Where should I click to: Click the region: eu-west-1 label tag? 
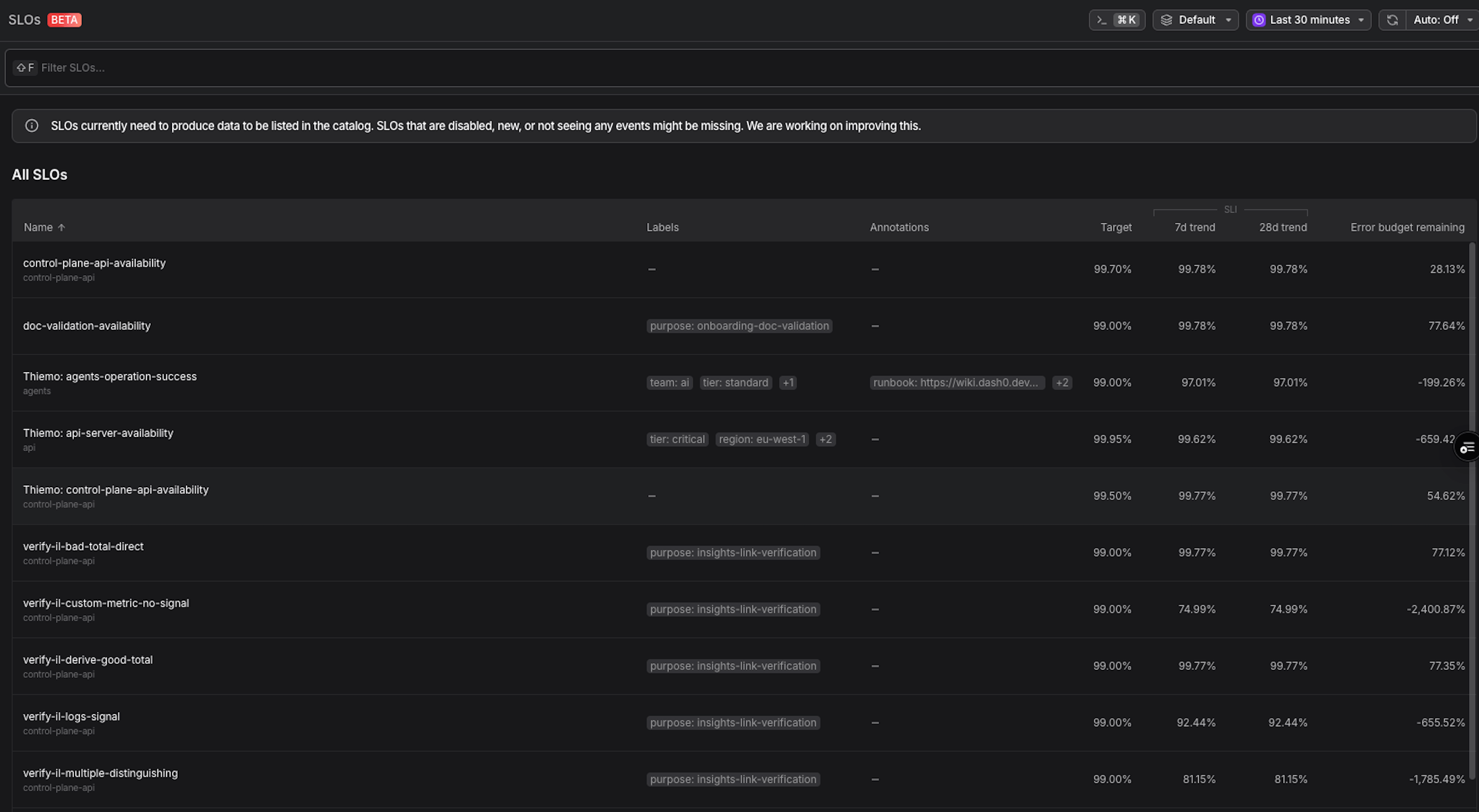tap(762, 440)
